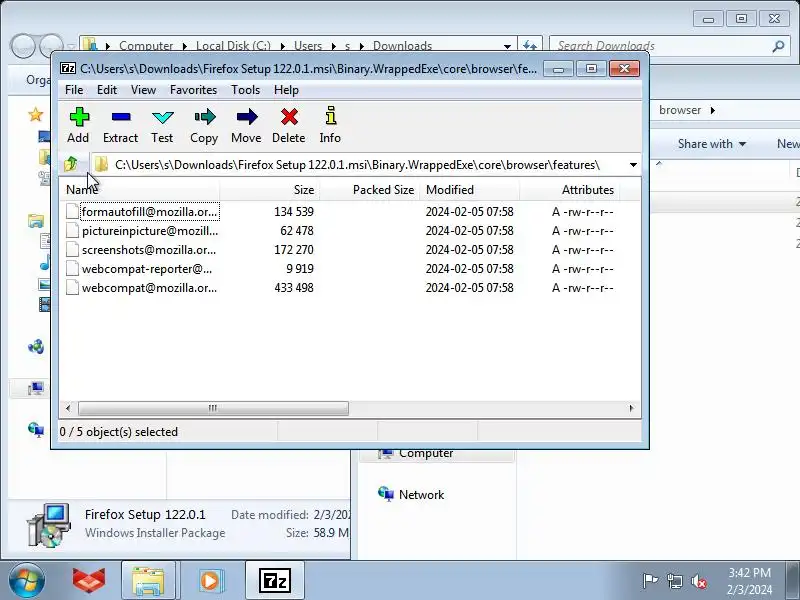Open the Explorer address bar history dropdown

click(507, 46)
